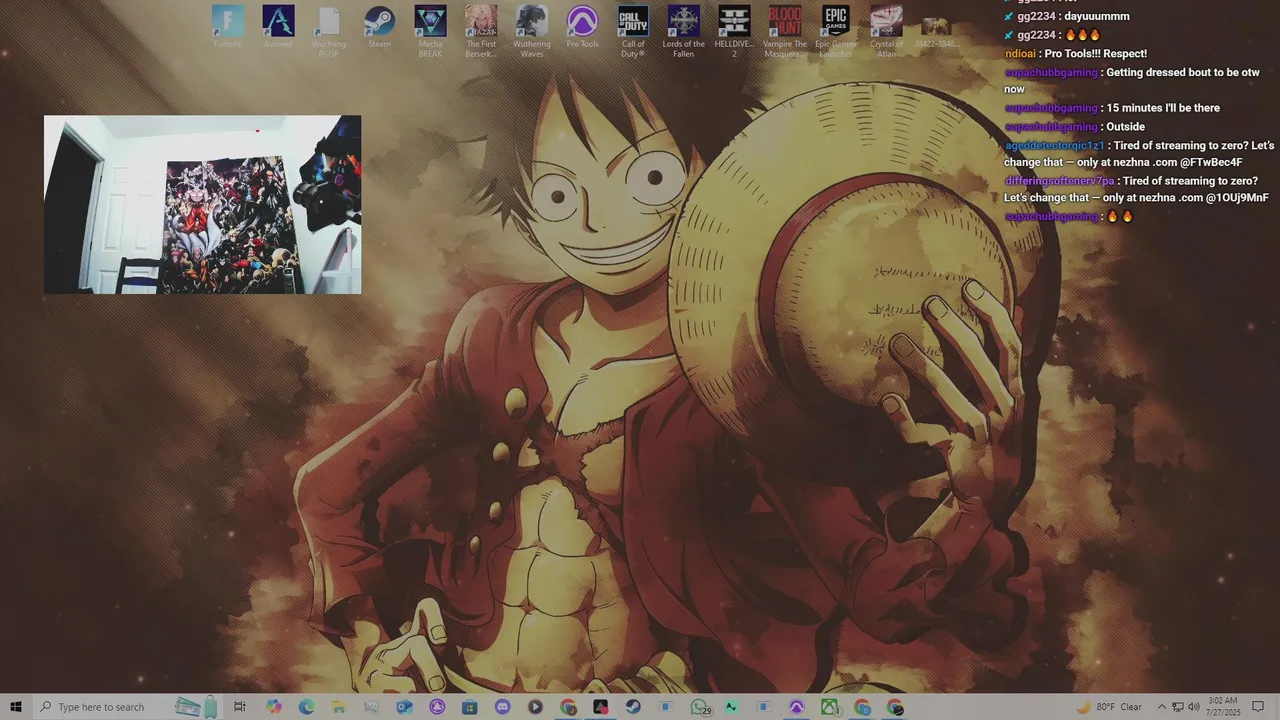Click chat message "Pro Tools!!! Respect!"
This screenshot has height=720, width=1280.
[x=1095, y=53]
